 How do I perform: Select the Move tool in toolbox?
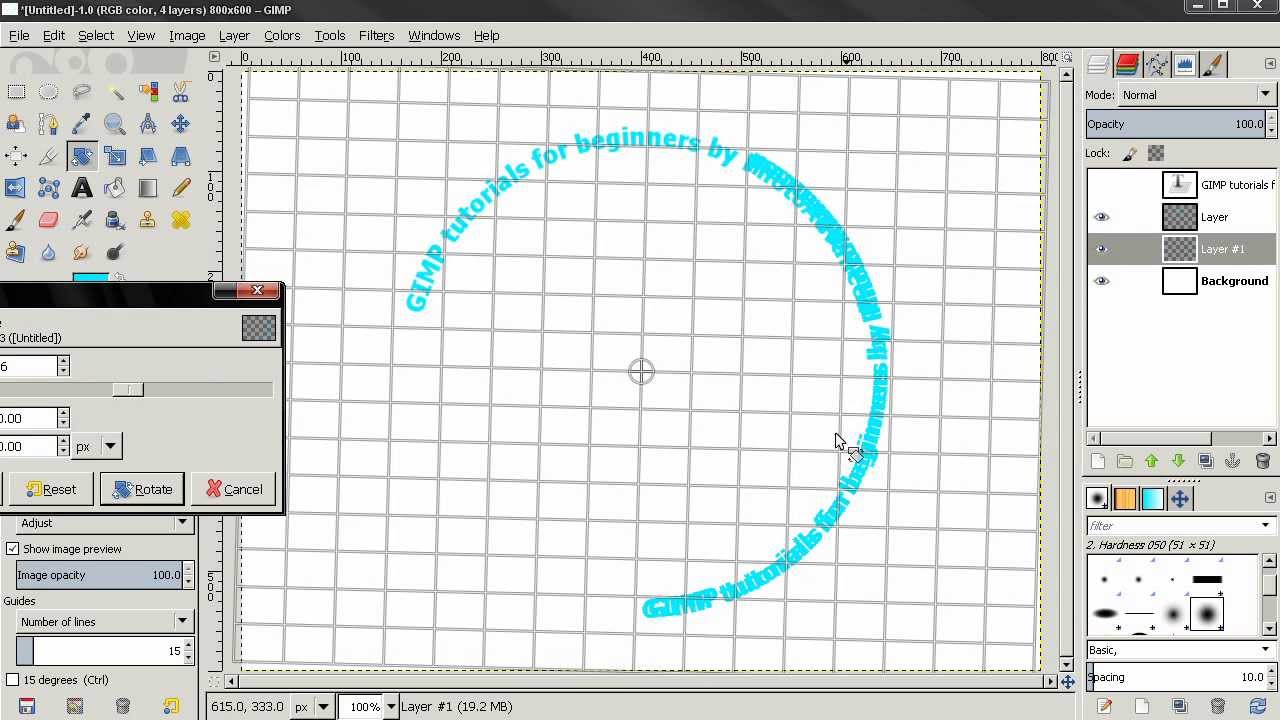tap(181, 124)
